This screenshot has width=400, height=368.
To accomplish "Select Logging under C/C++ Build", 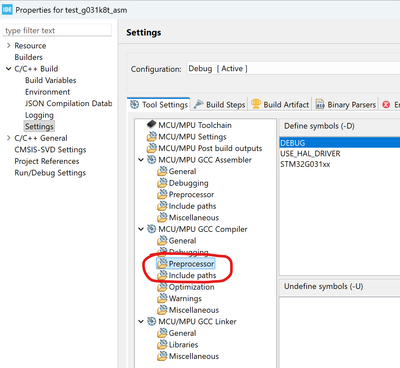I will (x=39, y=115).
